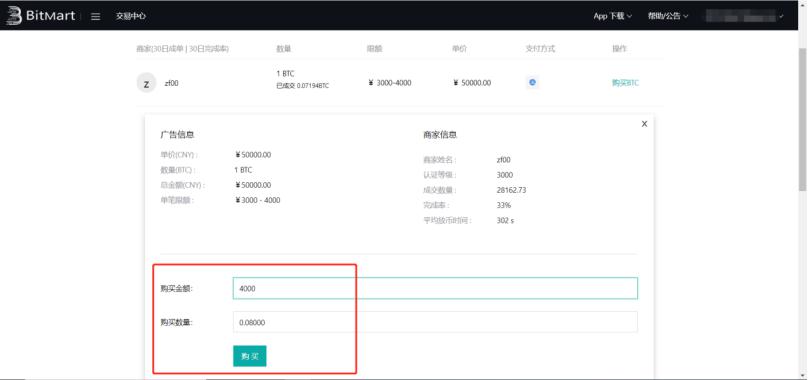The image size is (808, 380).
Task: Click the 广告信息 heading
Action: point(177,135)
